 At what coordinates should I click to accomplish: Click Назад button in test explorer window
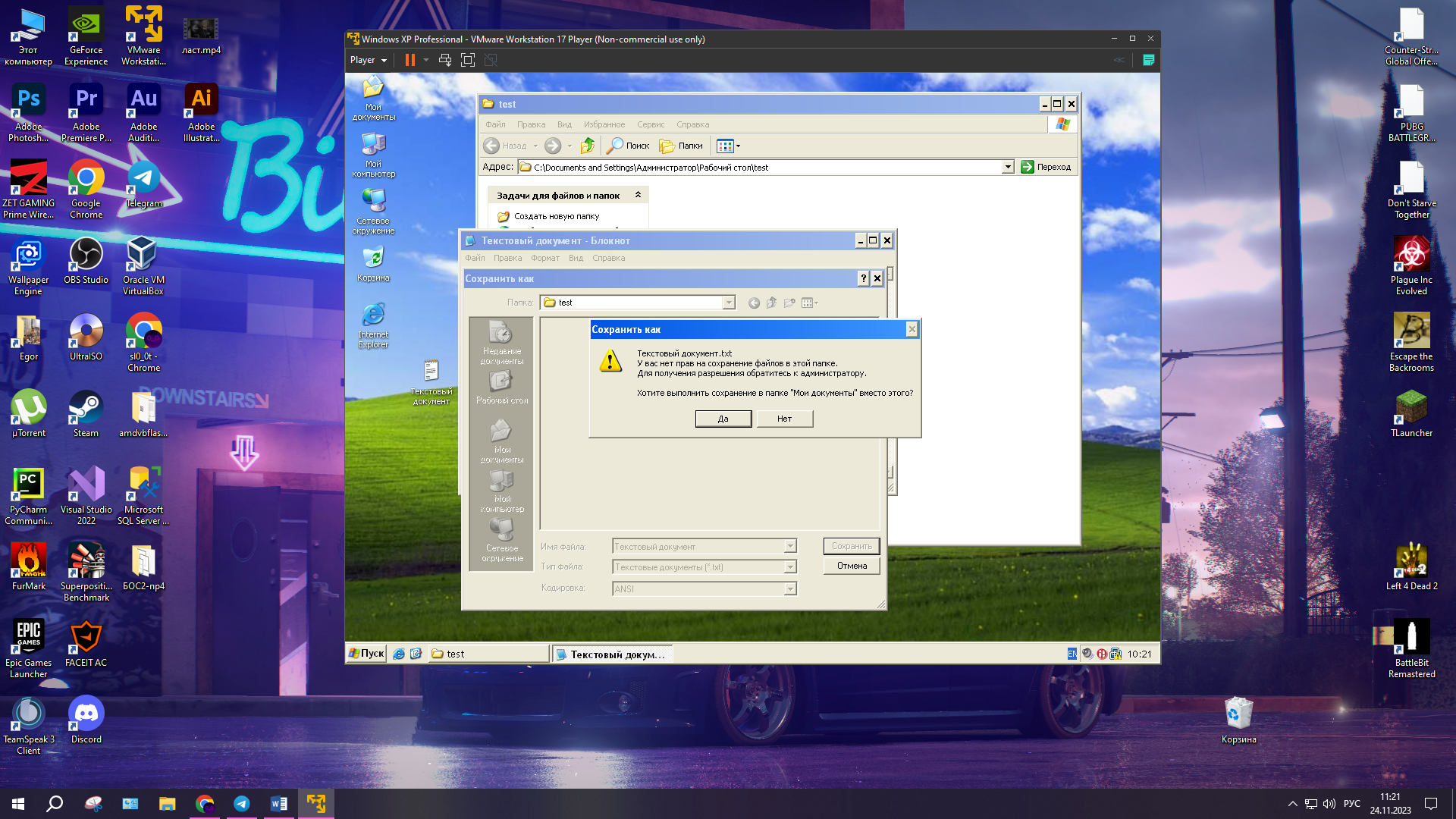click(505, 146)
